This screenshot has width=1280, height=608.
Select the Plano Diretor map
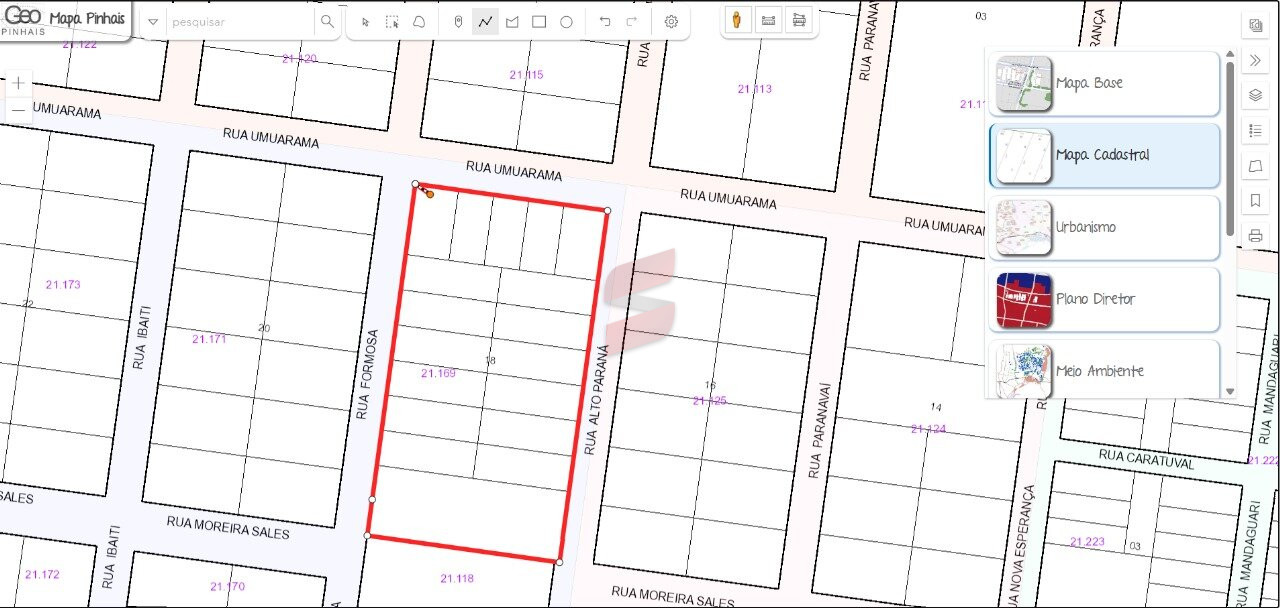coord(1104,299)
